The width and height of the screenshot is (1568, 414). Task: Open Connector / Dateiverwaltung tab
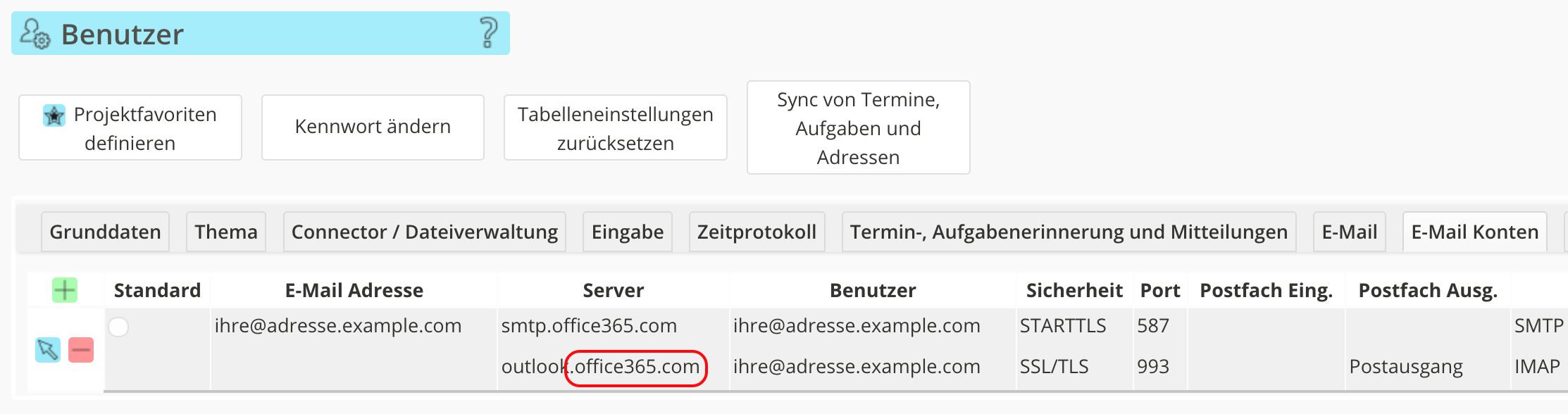[424, 232]
